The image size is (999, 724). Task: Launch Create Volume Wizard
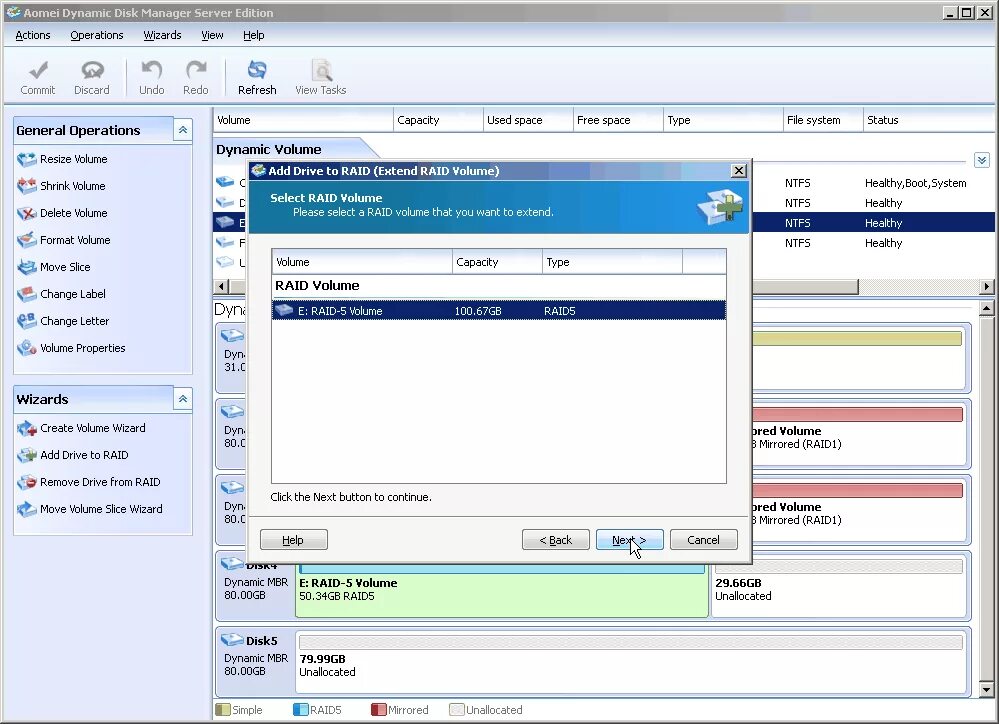[82, 428]
